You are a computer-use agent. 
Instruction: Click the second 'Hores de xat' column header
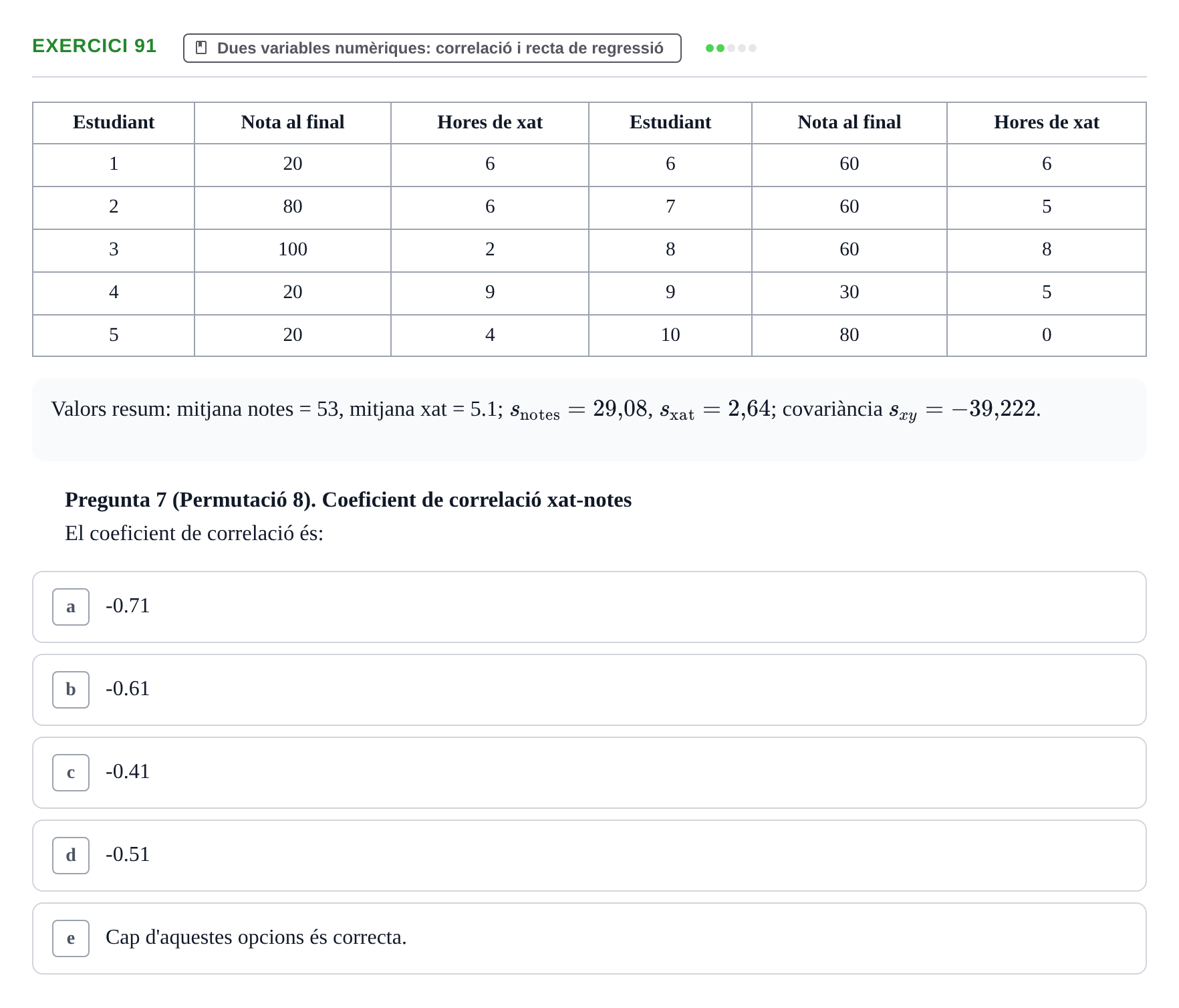(x=1047, y=122)
